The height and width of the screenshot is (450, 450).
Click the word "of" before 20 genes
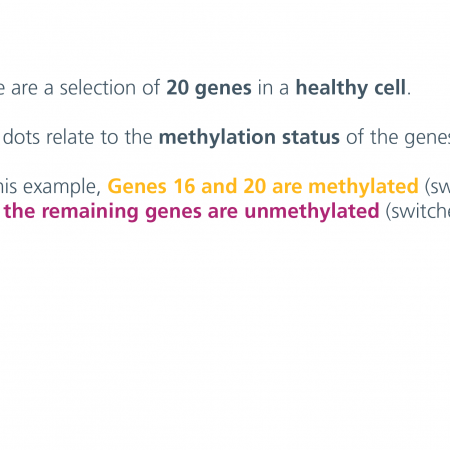click(151, 88)
